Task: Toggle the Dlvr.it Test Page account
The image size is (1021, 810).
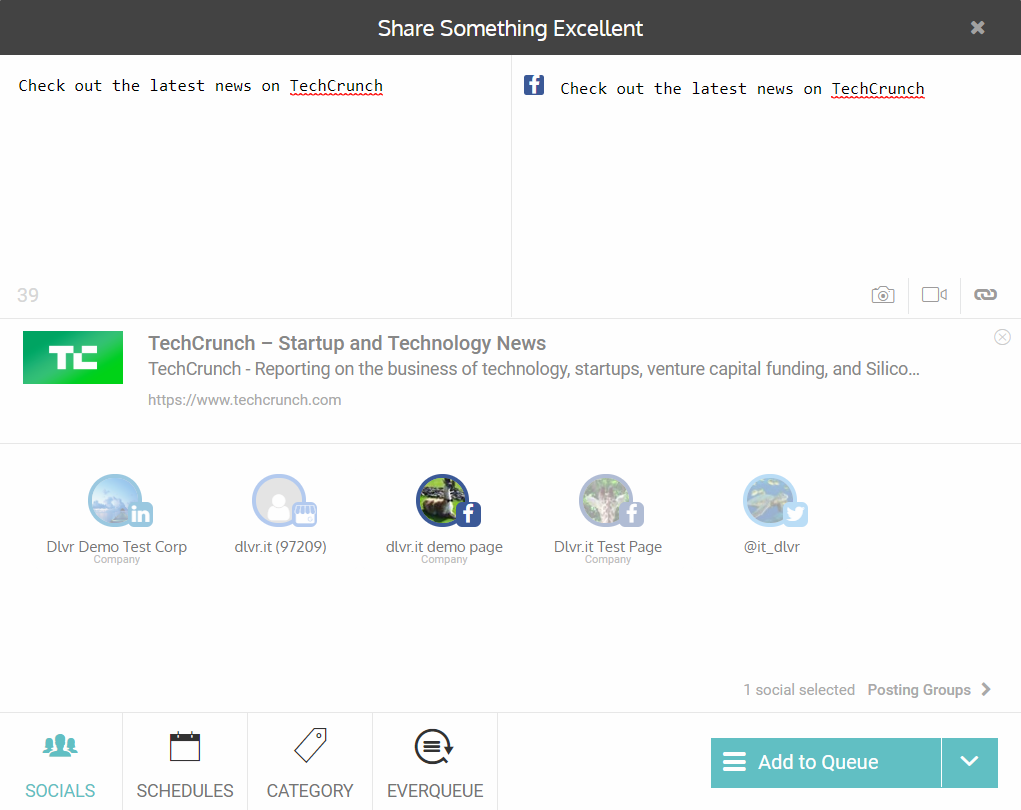Action: [x=608, y=501]
